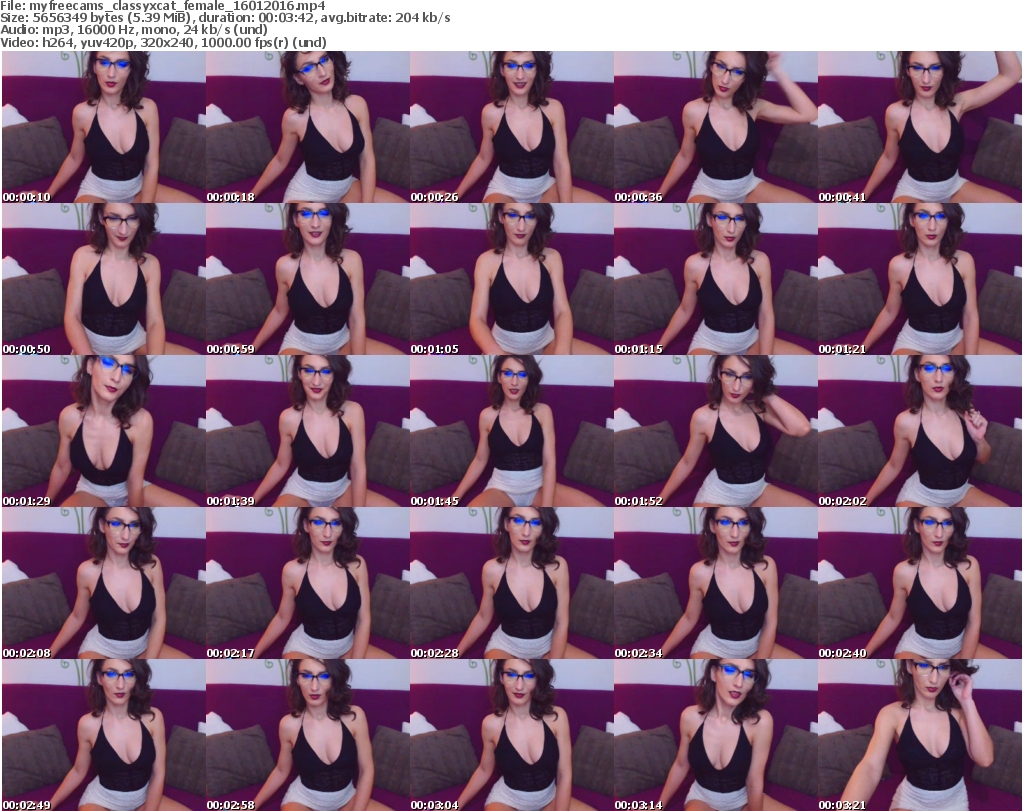Click the 'File:' name line in the header

163,6
